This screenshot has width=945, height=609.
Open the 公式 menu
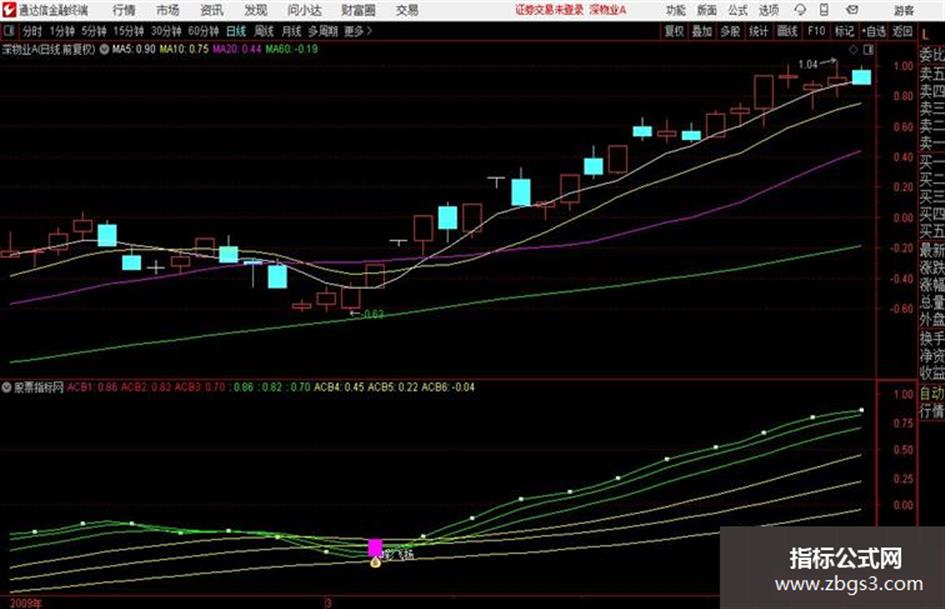click(x=737, y=10)
